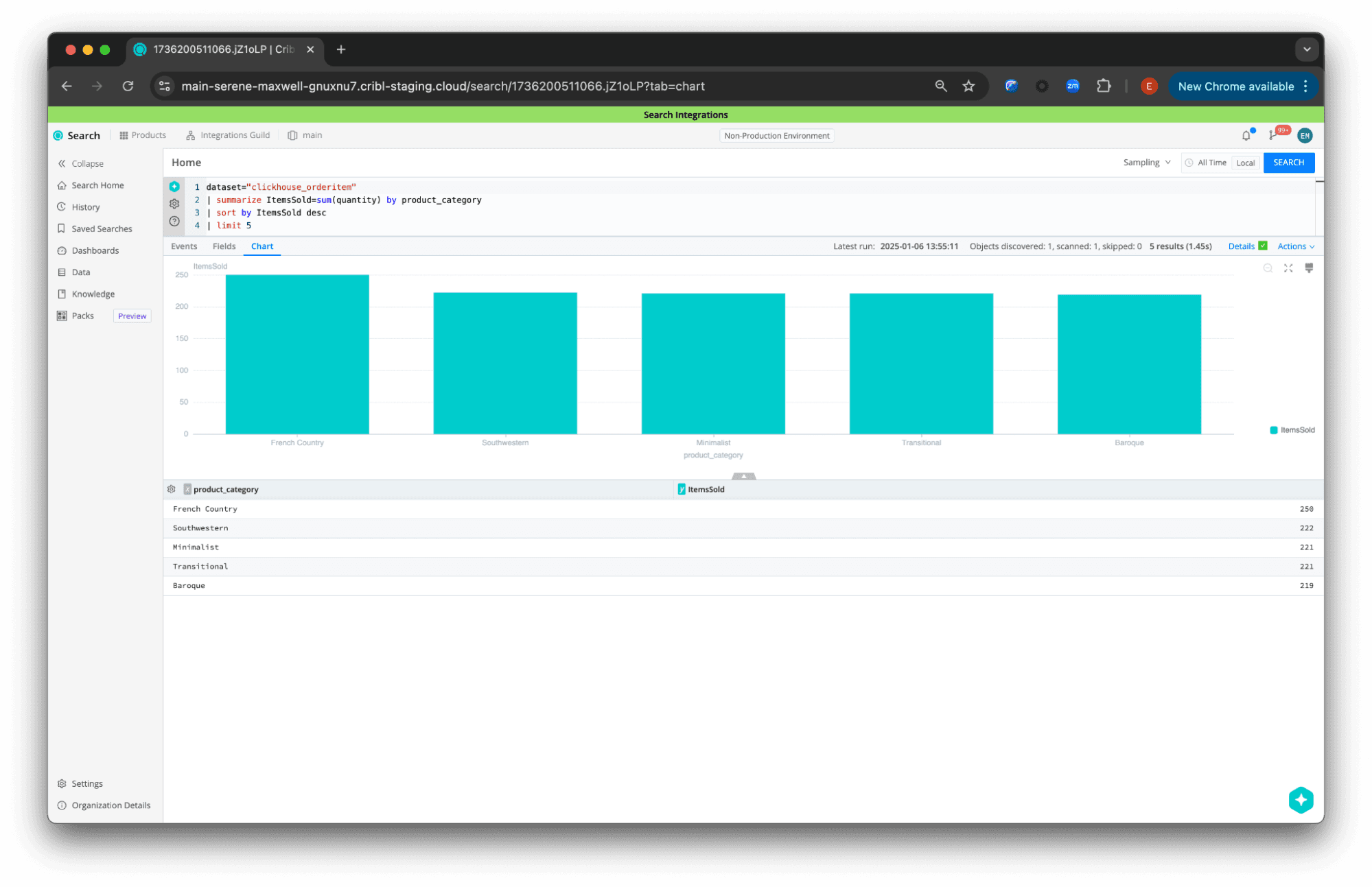Viewport: 1372px width, 887px height.
Task: Open the Copilot AI assistant button
Action: (1301, 800)
